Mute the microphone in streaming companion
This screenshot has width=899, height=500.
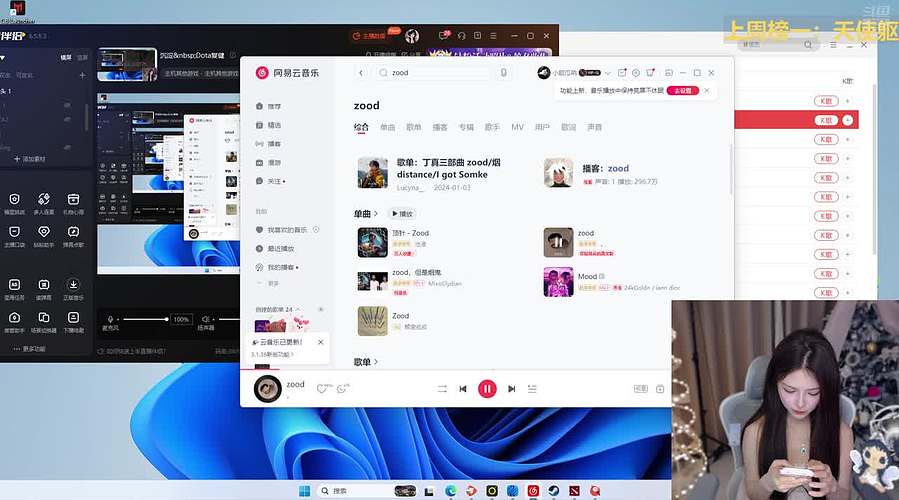(x=110, y=319)
